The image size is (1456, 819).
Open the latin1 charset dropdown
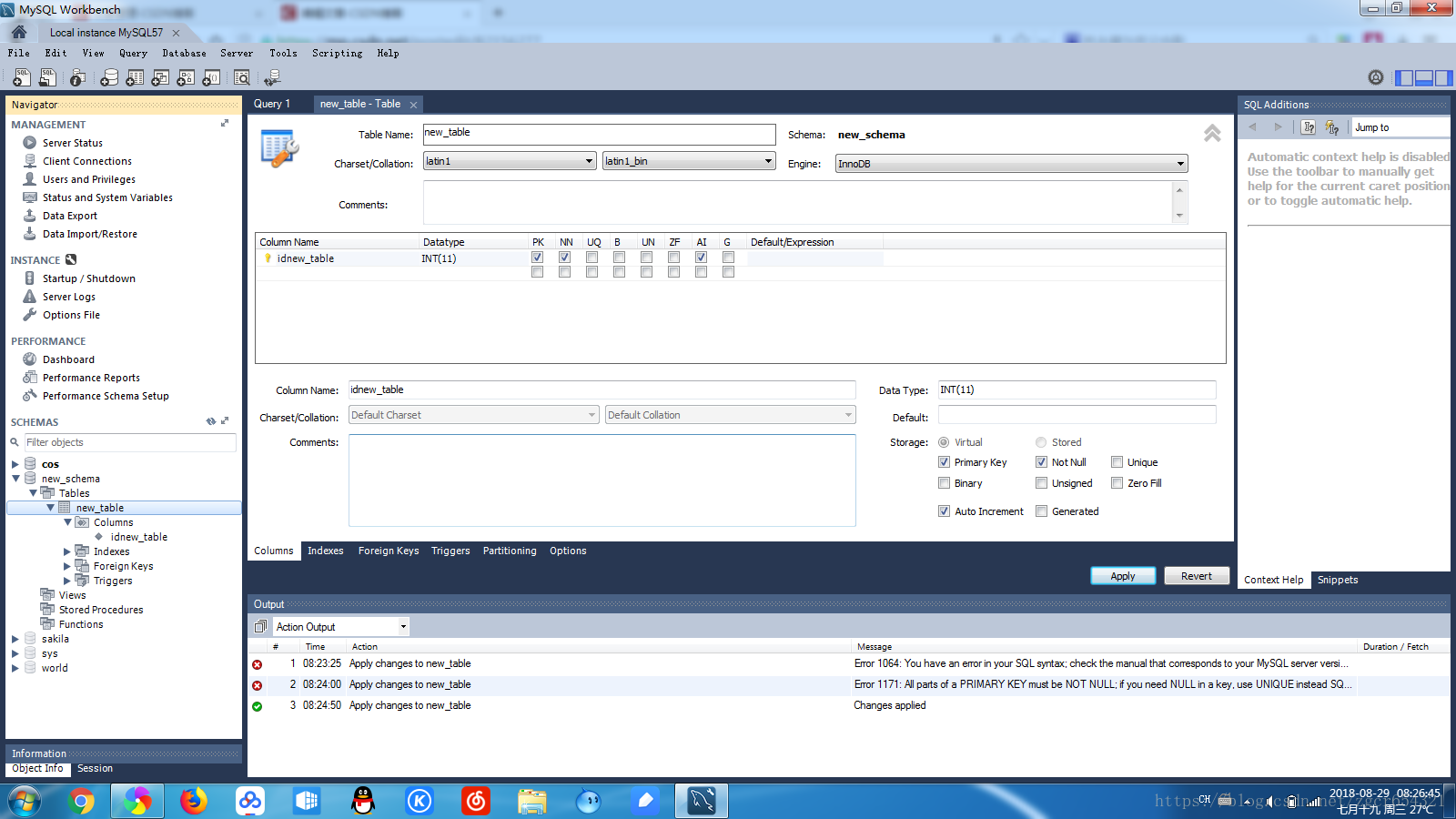[x=510, y=161]
